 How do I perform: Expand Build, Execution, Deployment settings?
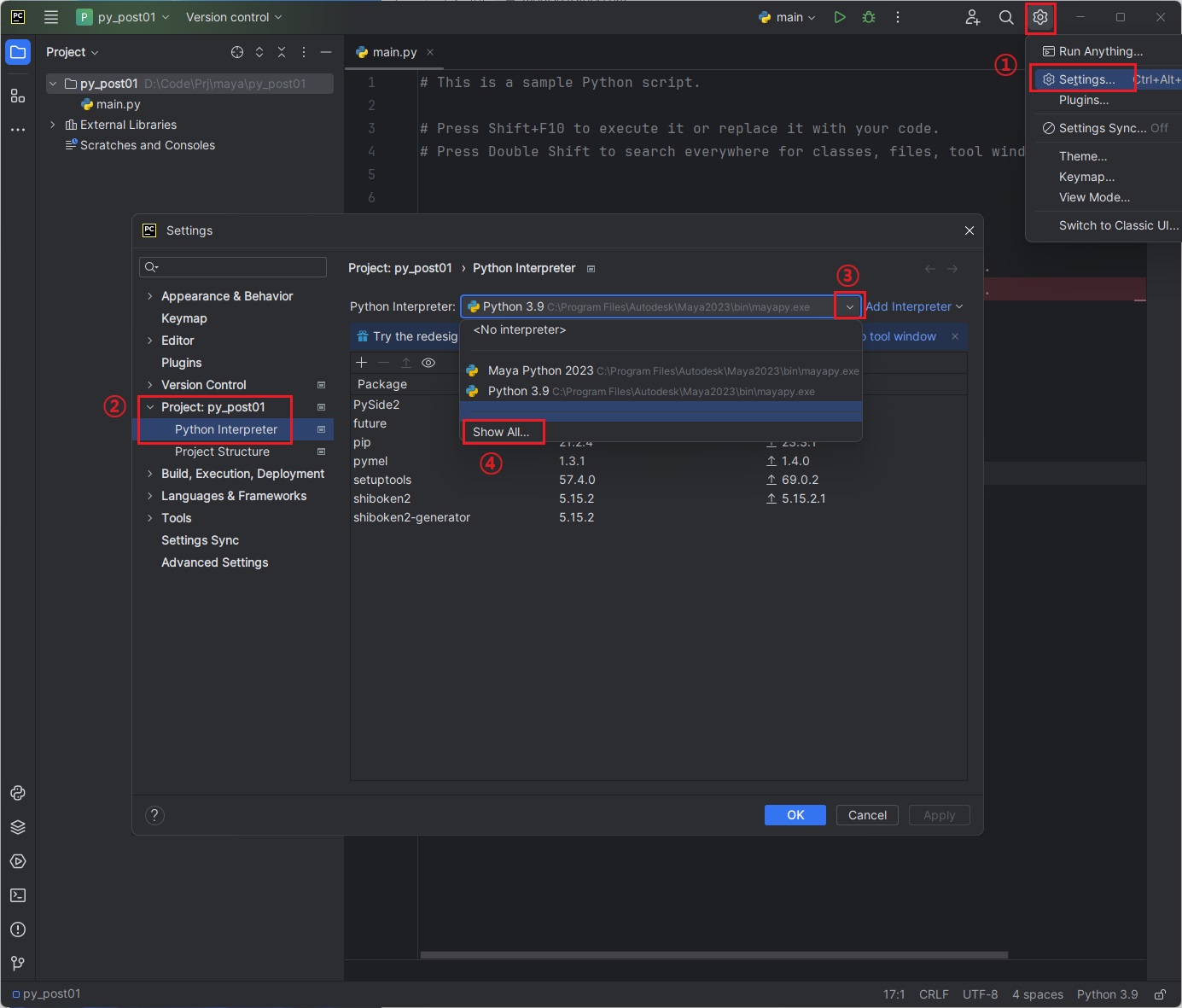[150, 474]
